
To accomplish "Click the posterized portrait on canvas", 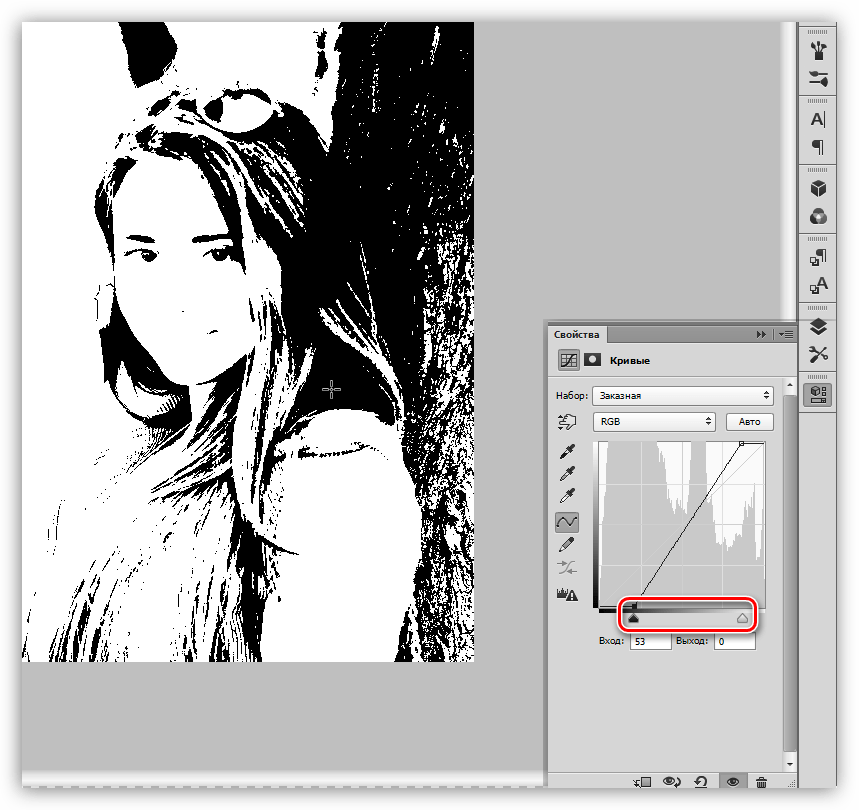I will point(248,342).
